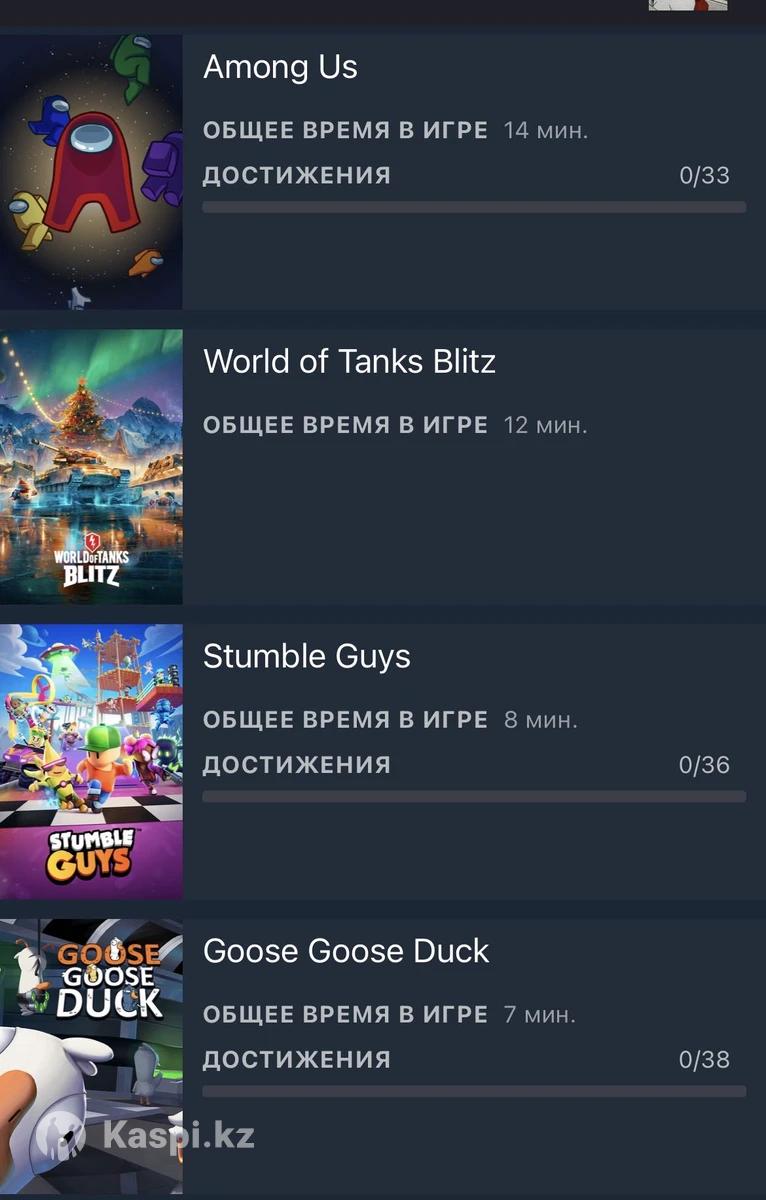This screenshot has width=766, height=1200.
Task: Tap the Among Us game title
Action: (x=280, y=67)
